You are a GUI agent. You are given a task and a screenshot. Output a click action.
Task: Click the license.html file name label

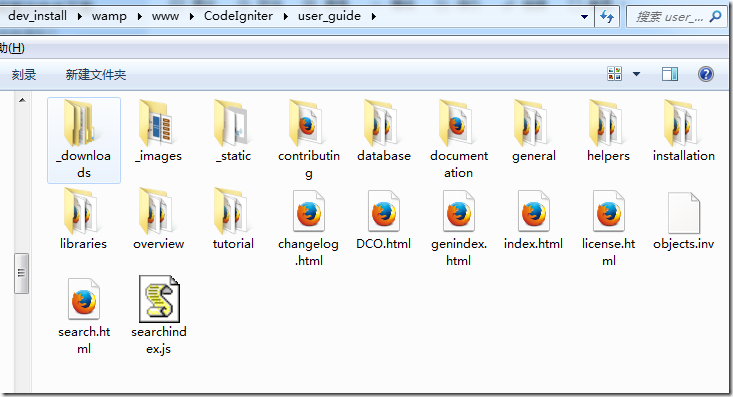click(x=609, y=252)
